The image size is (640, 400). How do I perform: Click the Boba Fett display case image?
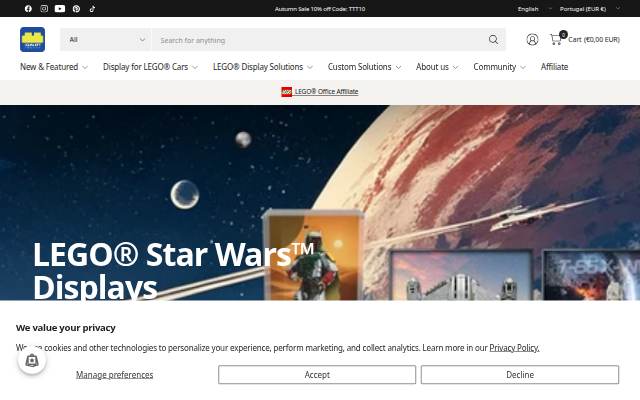(312, 255)
